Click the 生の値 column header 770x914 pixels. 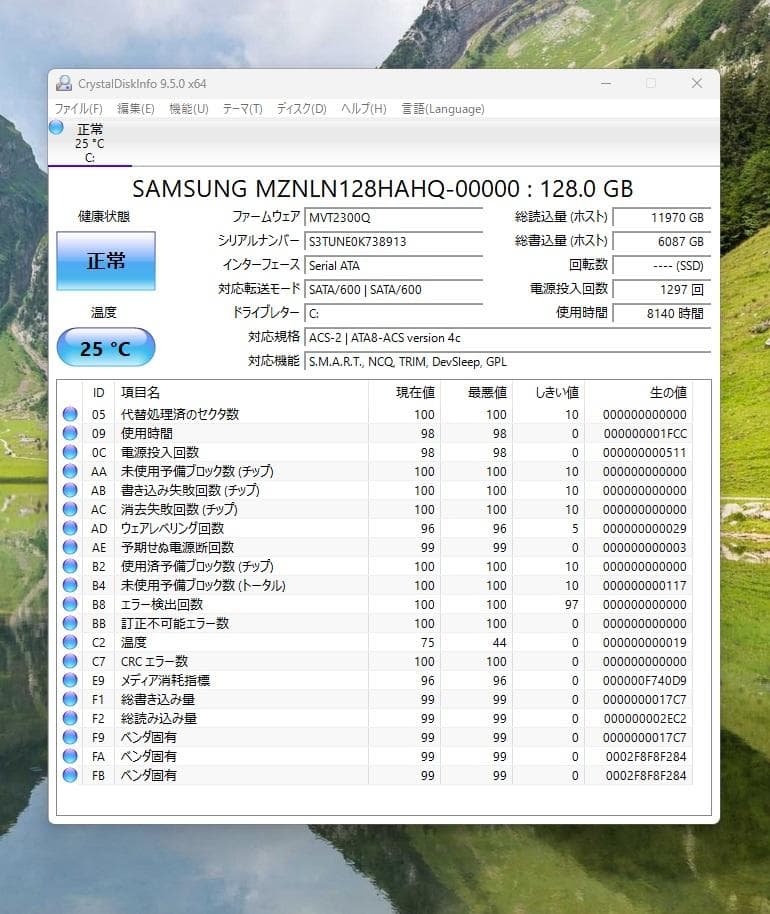pyautogui.click(x=639, y=392)
